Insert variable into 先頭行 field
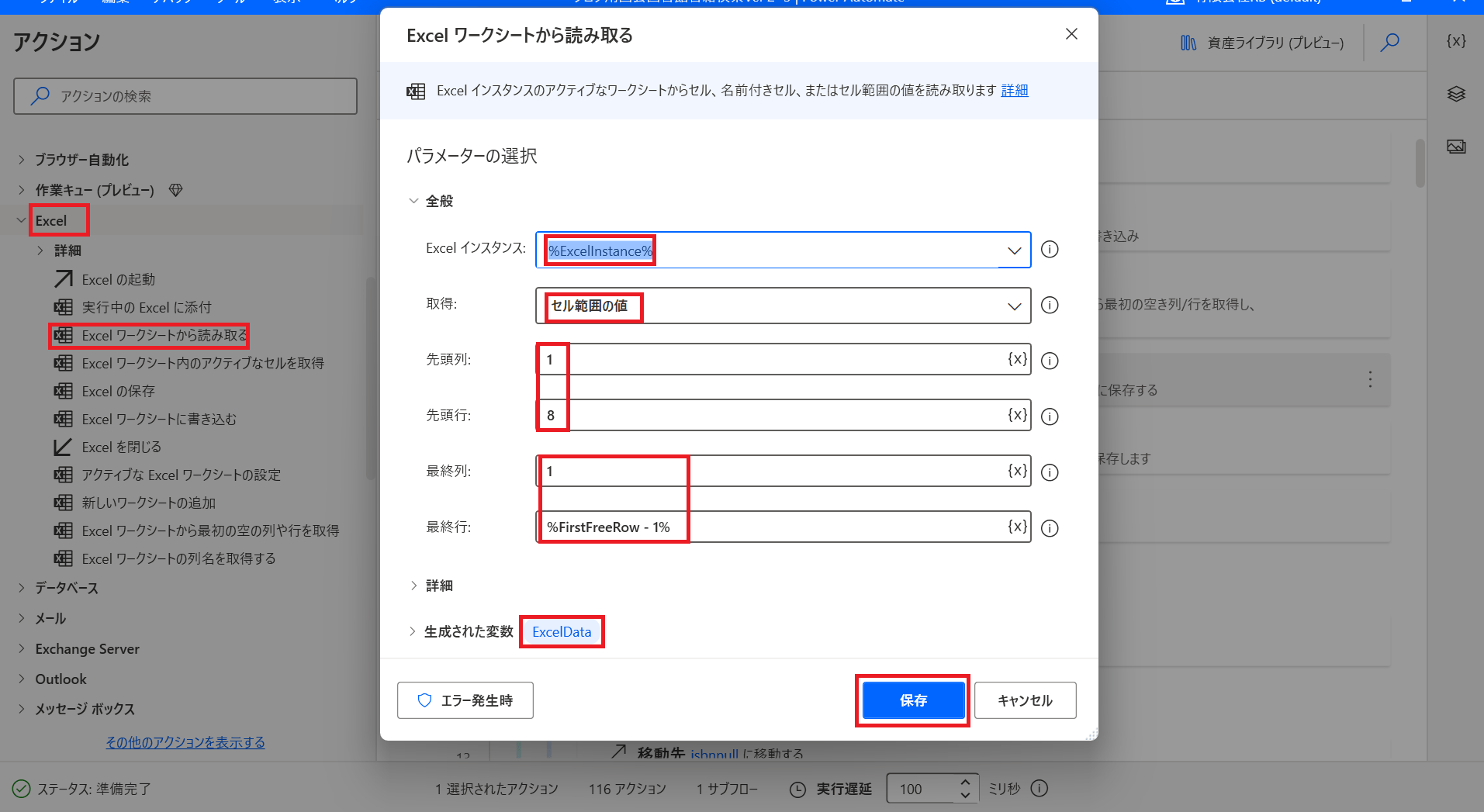Screen dimensions: 1484x812 (1017, 415)
